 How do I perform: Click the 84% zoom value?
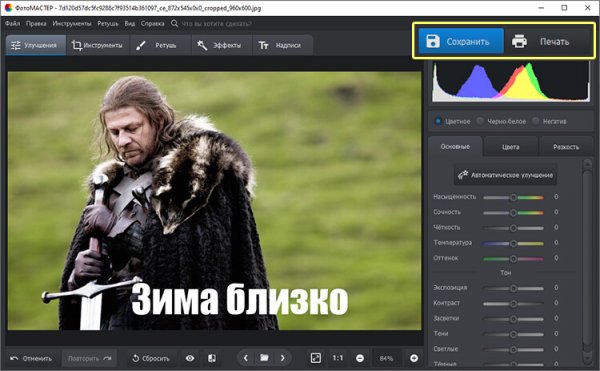[386, 358]
